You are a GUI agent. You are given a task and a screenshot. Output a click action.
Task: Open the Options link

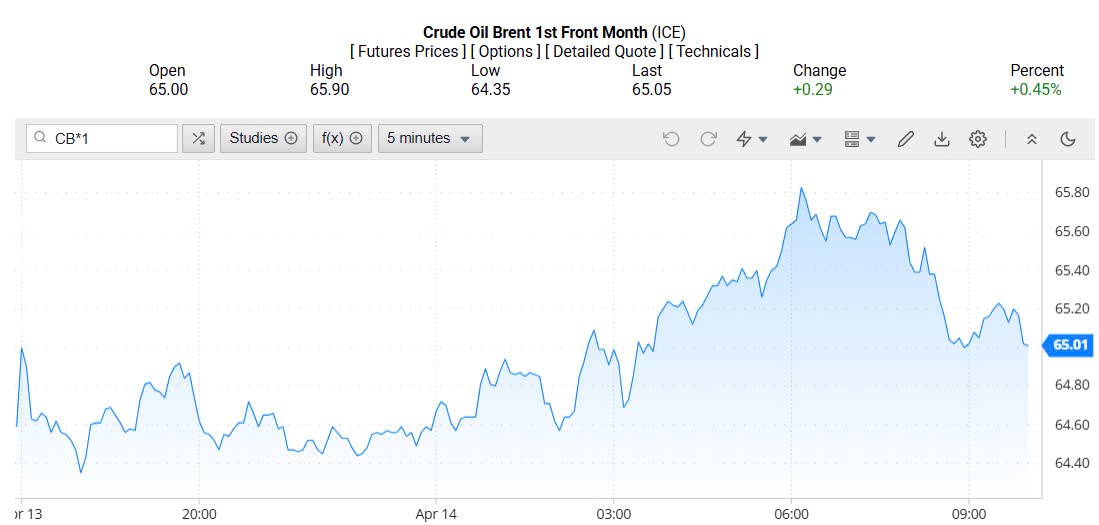[x=506, y=51]
